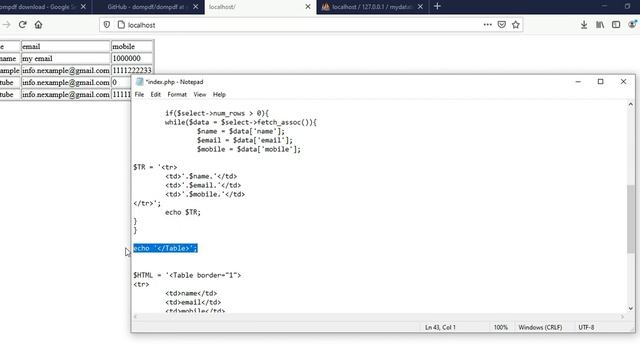The width and height of the screenshot is (640, 360).
Task: Close the phpMyAdmin localhost tab
Action: tap(420, 7)
